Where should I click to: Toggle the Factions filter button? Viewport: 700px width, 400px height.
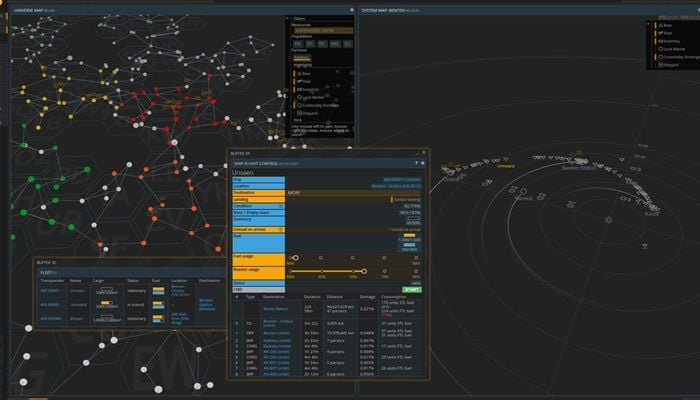[x=302, y=58]
